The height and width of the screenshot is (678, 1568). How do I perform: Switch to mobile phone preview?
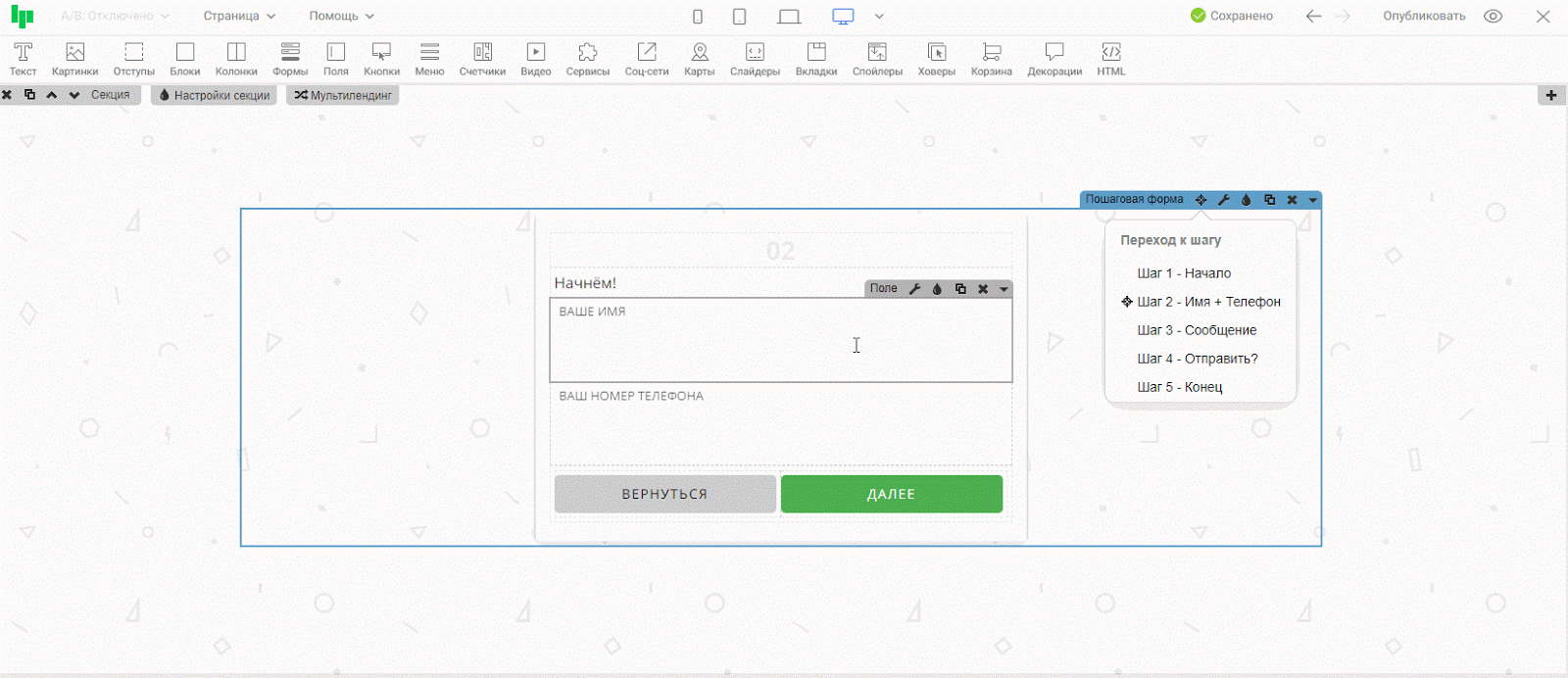(698, 17)
